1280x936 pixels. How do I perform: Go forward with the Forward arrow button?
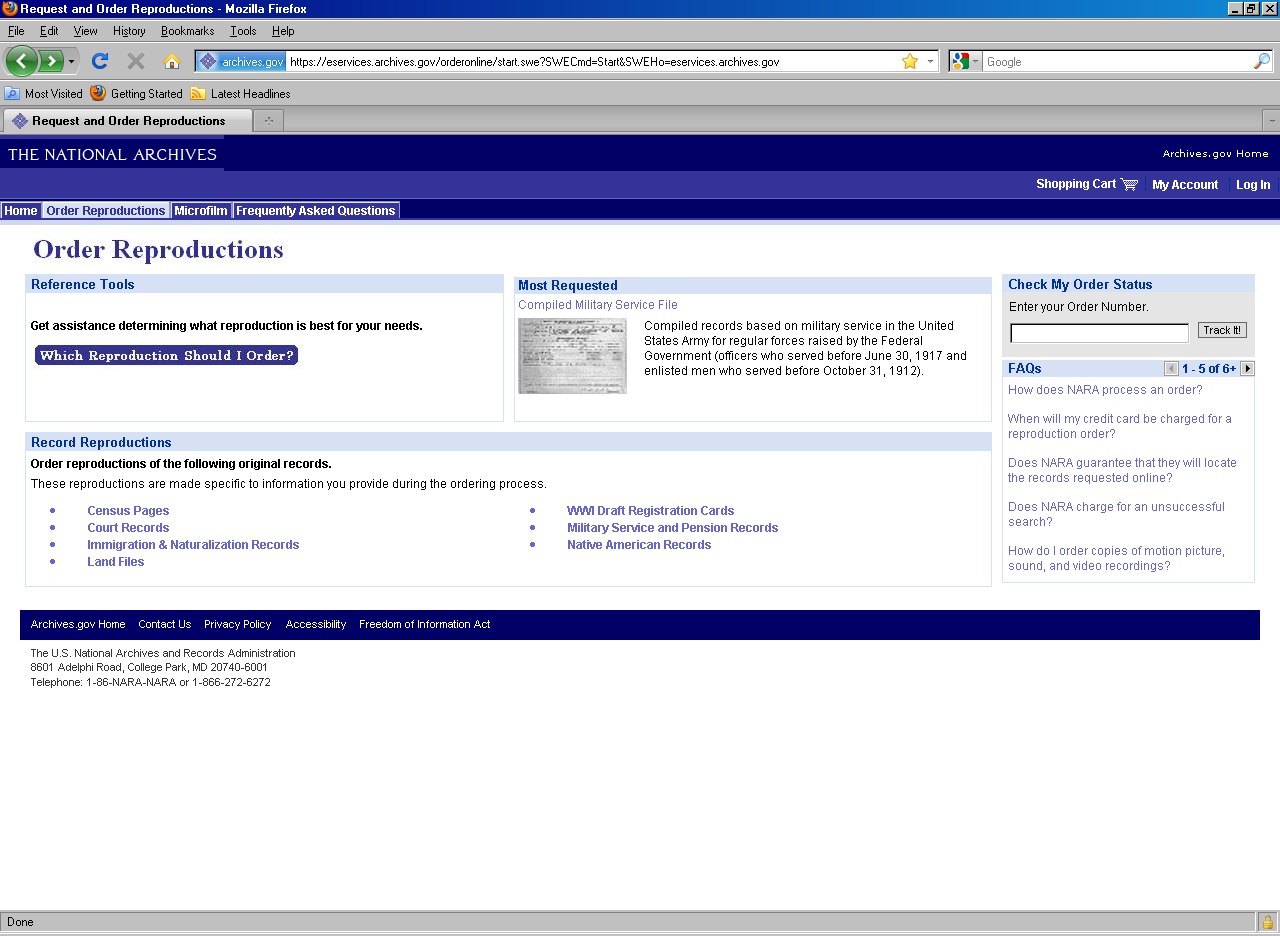[x=51, y=61]
